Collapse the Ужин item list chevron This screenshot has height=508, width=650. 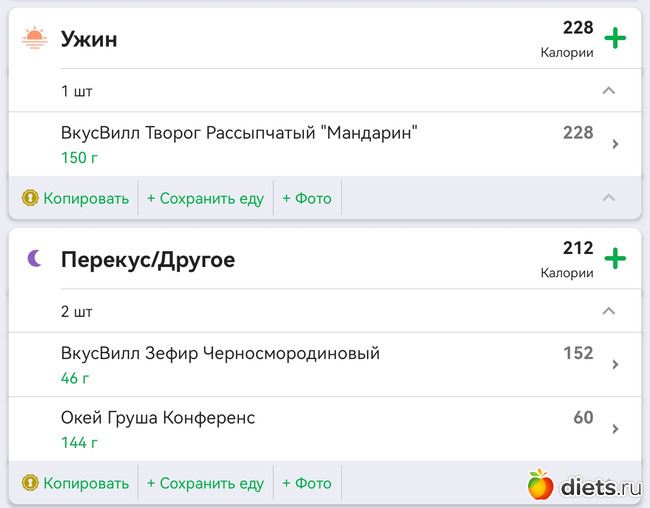tap(609, 91)
